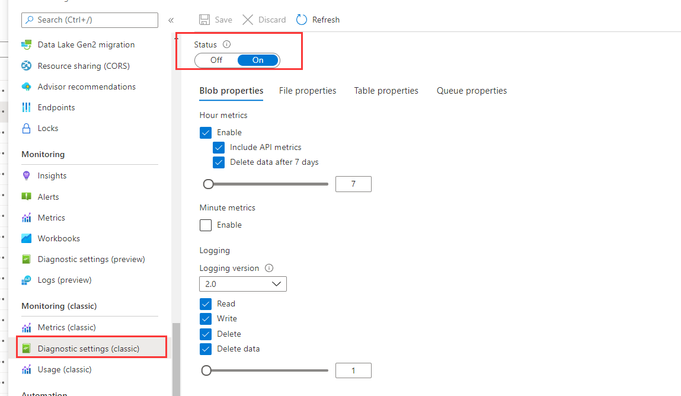681x396 pixels.
Task: Toggle Delete data after 7 days checkbox
Action: point(219,162)
